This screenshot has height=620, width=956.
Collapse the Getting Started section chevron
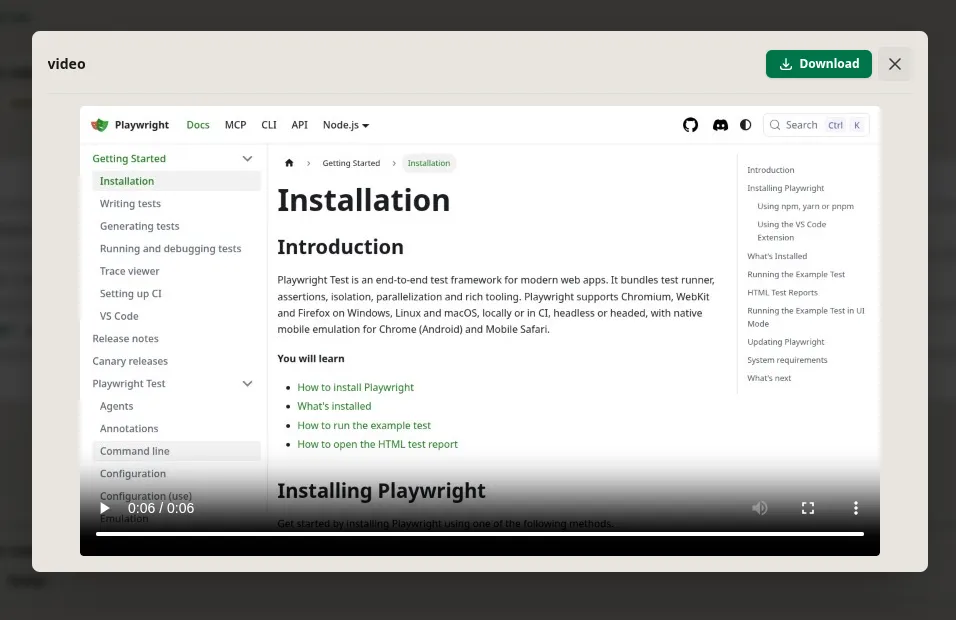tap(247, 159)
